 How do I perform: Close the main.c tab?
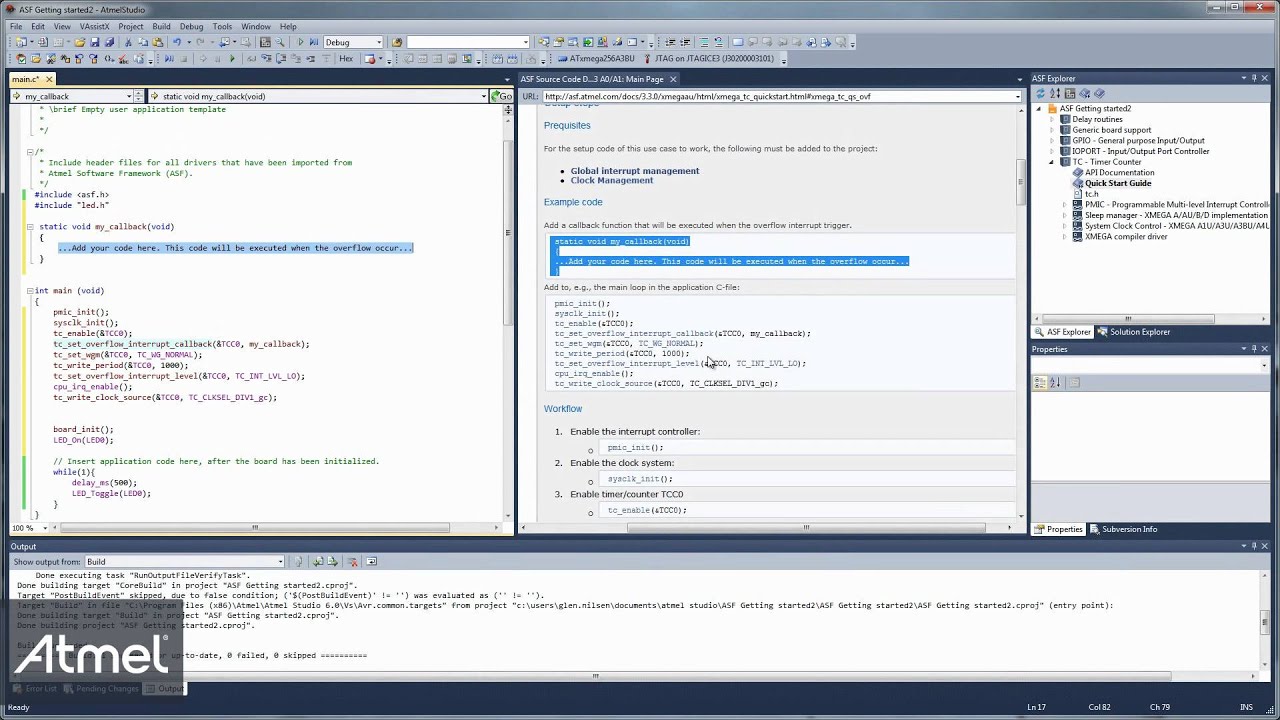pyautogui.click(x=48, y=79)
